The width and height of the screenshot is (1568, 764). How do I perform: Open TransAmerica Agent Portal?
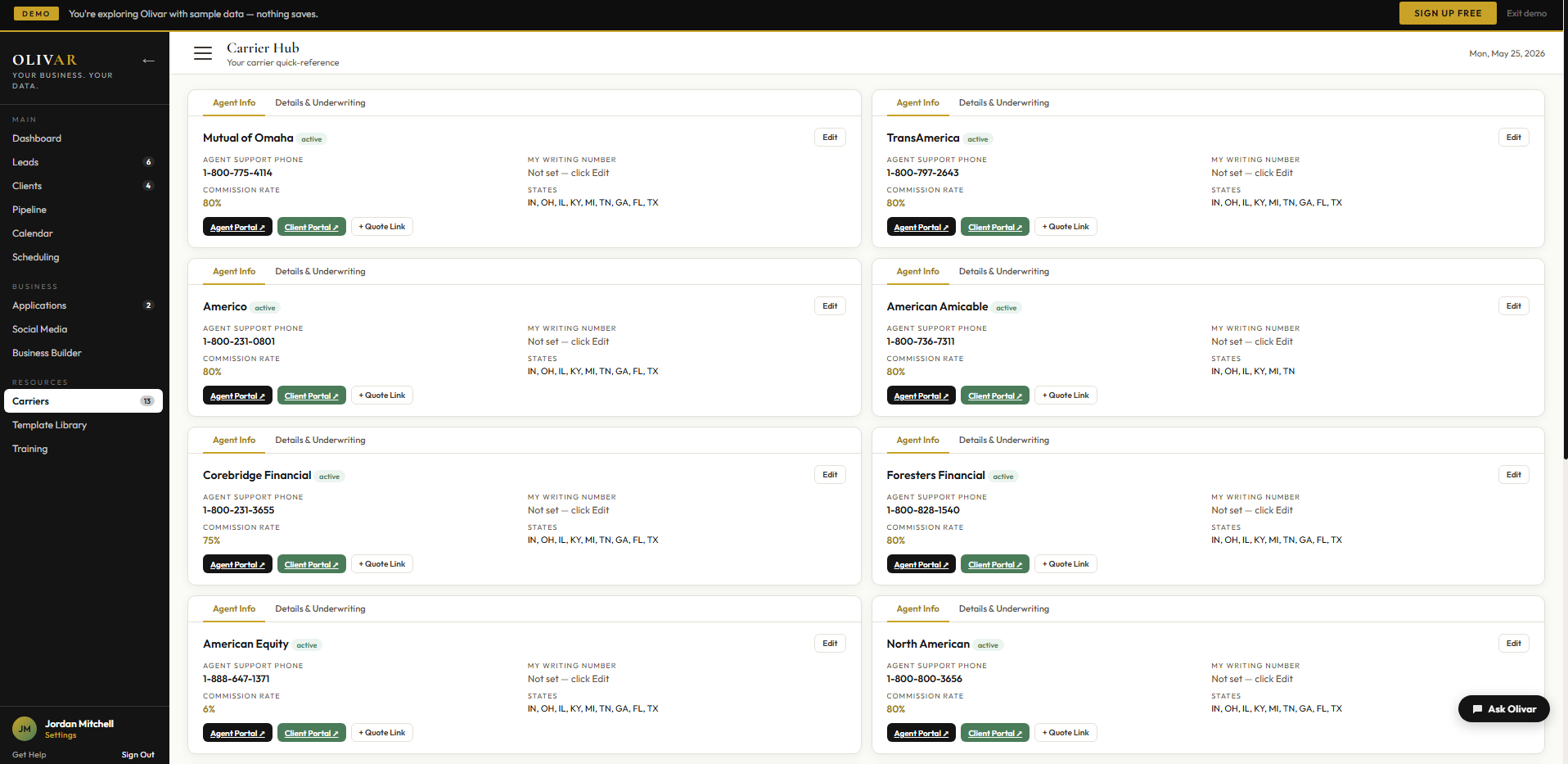[921, 227]
